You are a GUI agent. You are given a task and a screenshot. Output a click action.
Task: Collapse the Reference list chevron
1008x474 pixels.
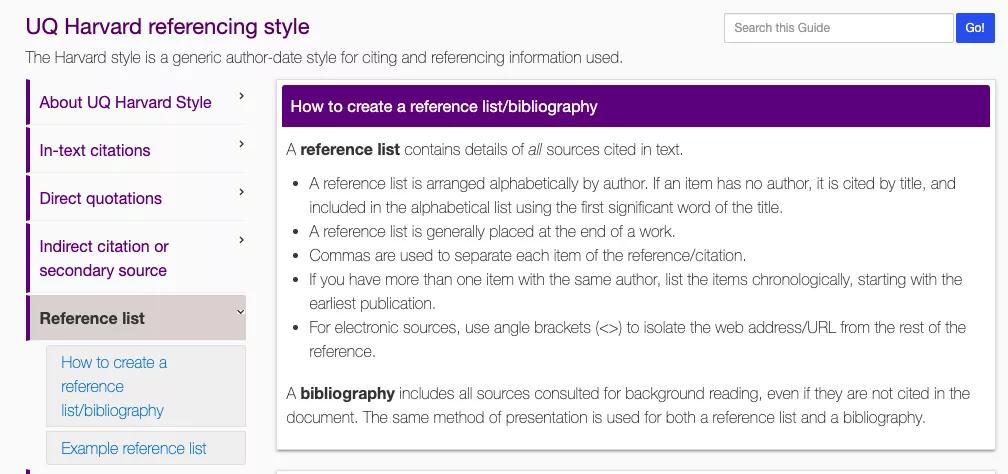(240, 312)
